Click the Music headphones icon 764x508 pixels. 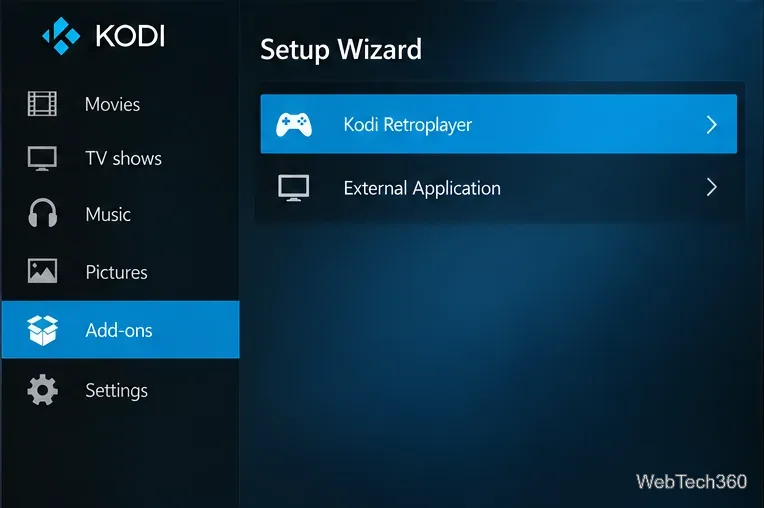click(x=42, y=213)
